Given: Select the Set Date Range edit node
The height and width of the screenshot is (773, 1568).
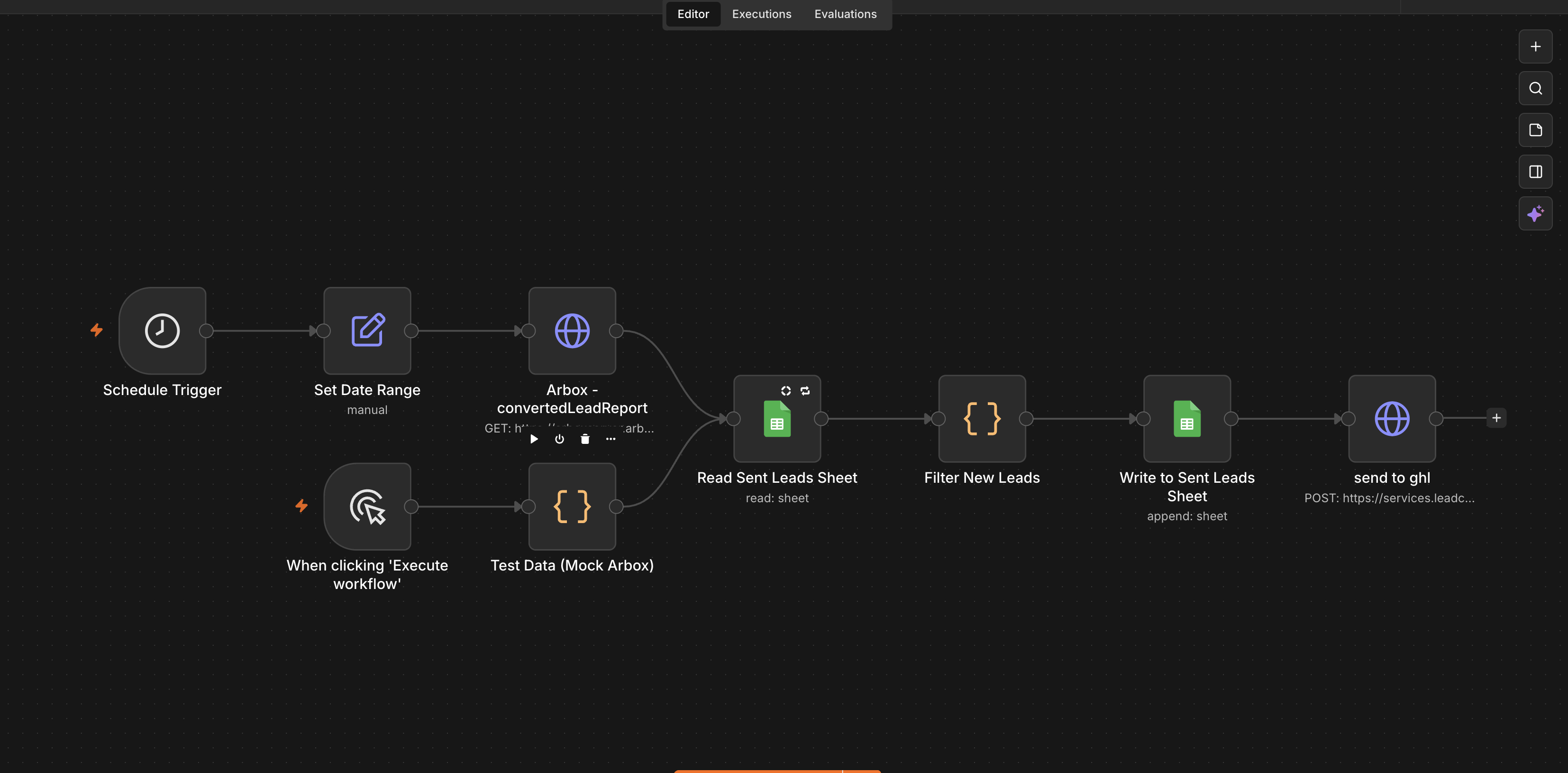Looking at the screenshot, I should point(367,331).
